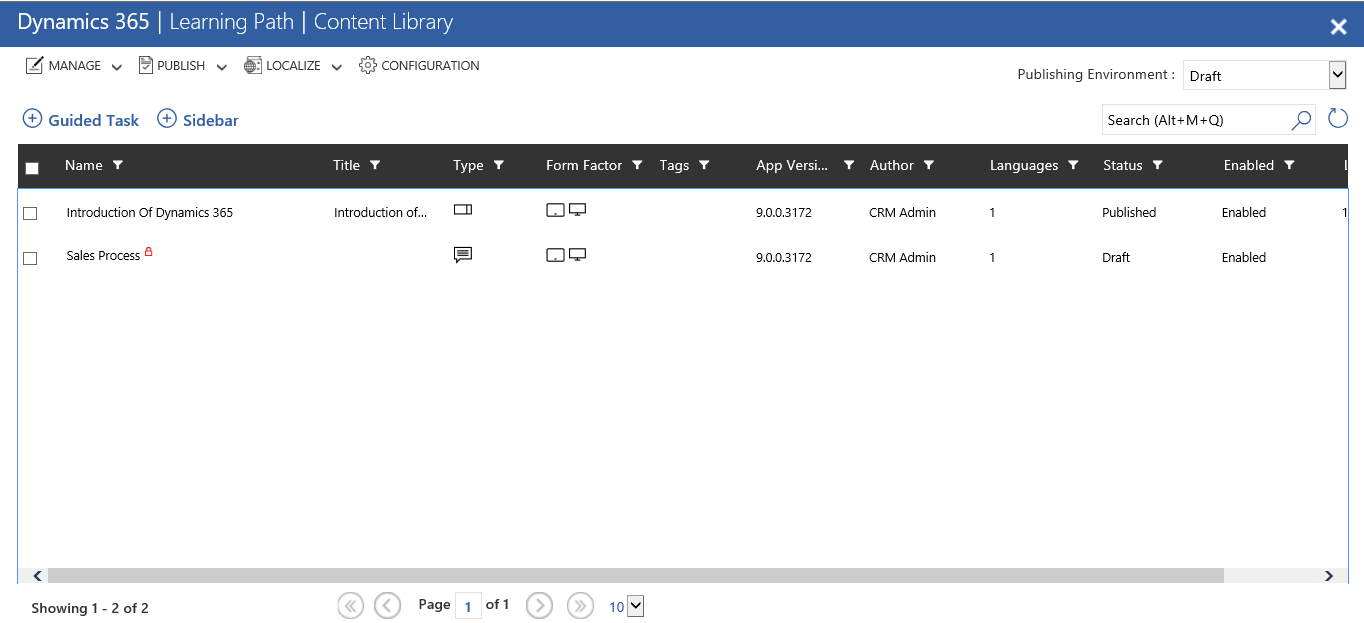Click the Configuration gear icon
The width and height of the screenshot is (1364, 623).
tap(368, 65)
